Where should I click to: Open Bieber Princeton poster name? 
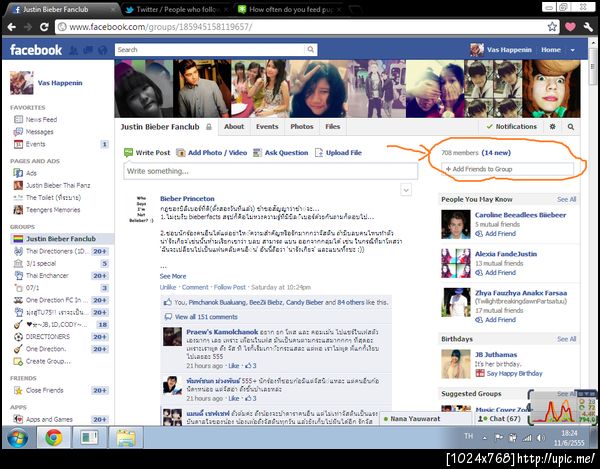[x=187, y=199]
